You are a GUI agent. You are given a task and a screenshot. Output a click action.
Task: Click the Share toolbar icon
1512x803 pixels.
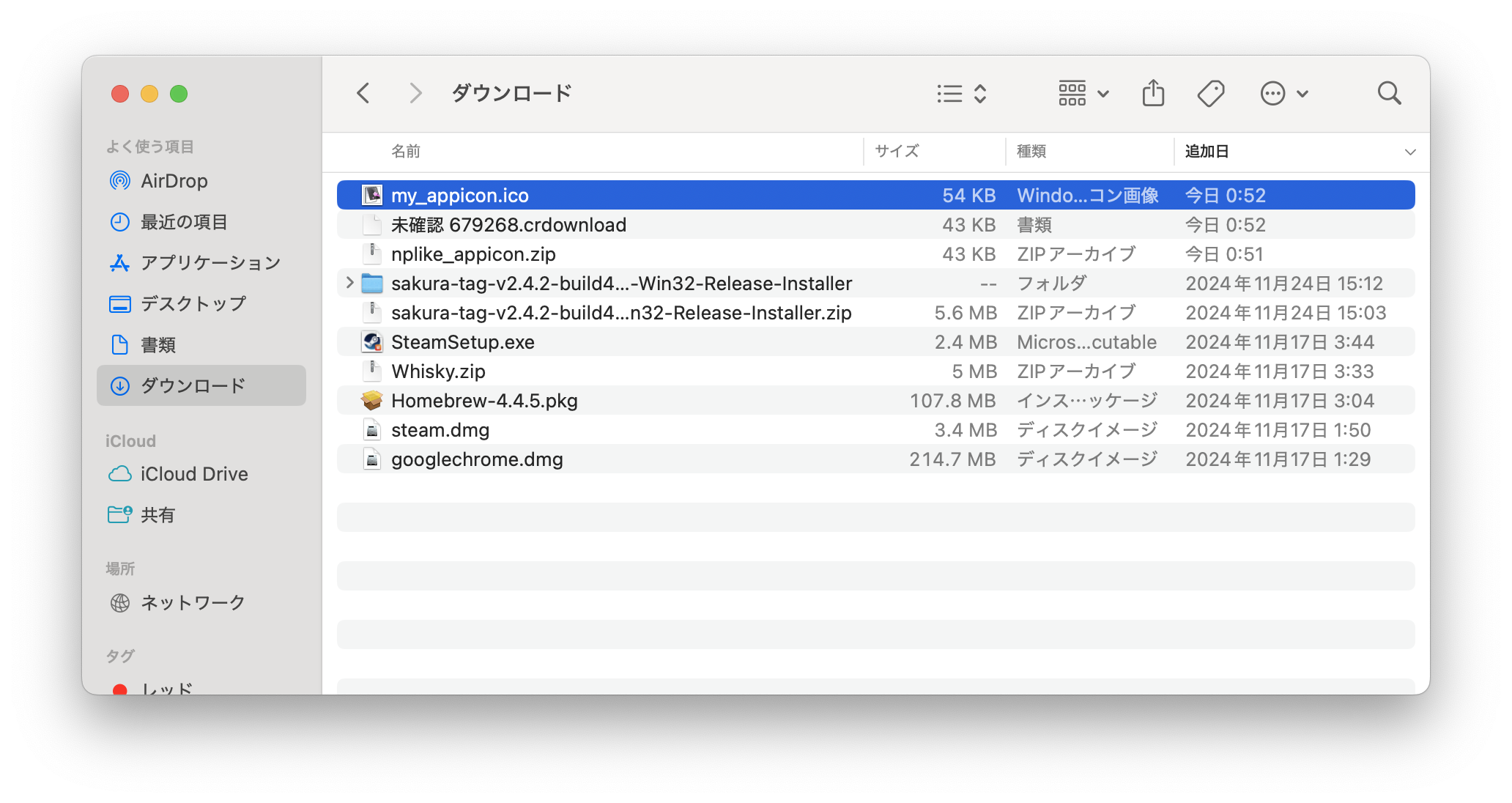(x=1153, y=93)
